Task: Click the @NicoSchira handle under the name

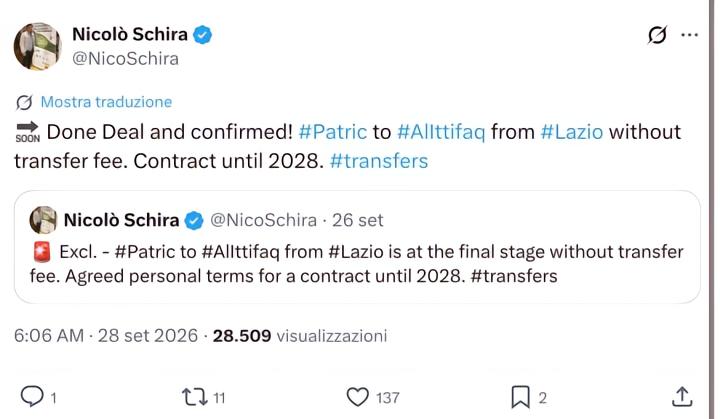Action: pos(125,59)
